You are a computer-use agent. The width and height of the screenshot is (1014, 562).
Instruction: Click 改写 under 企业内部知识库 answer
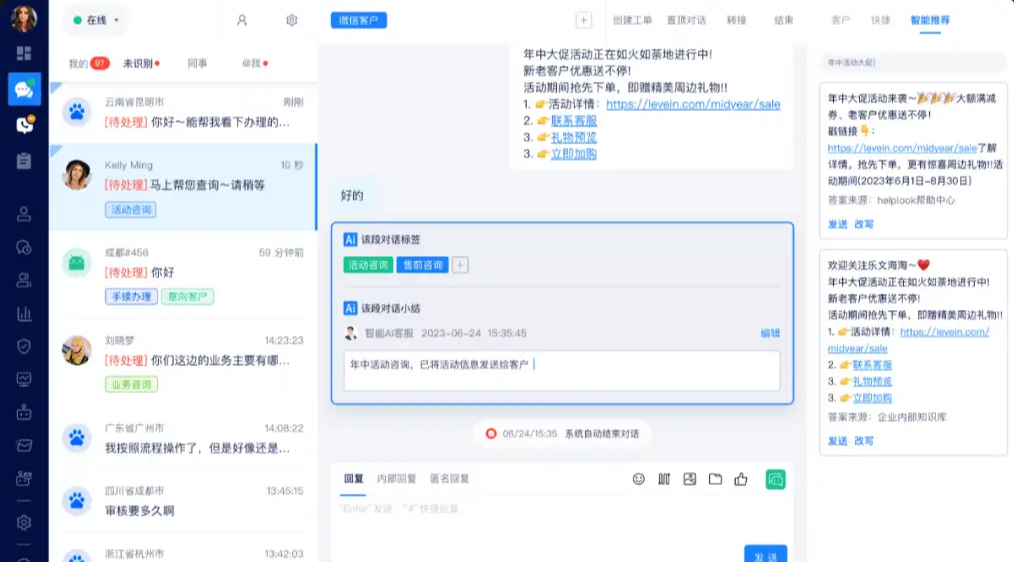pos(864,441)
